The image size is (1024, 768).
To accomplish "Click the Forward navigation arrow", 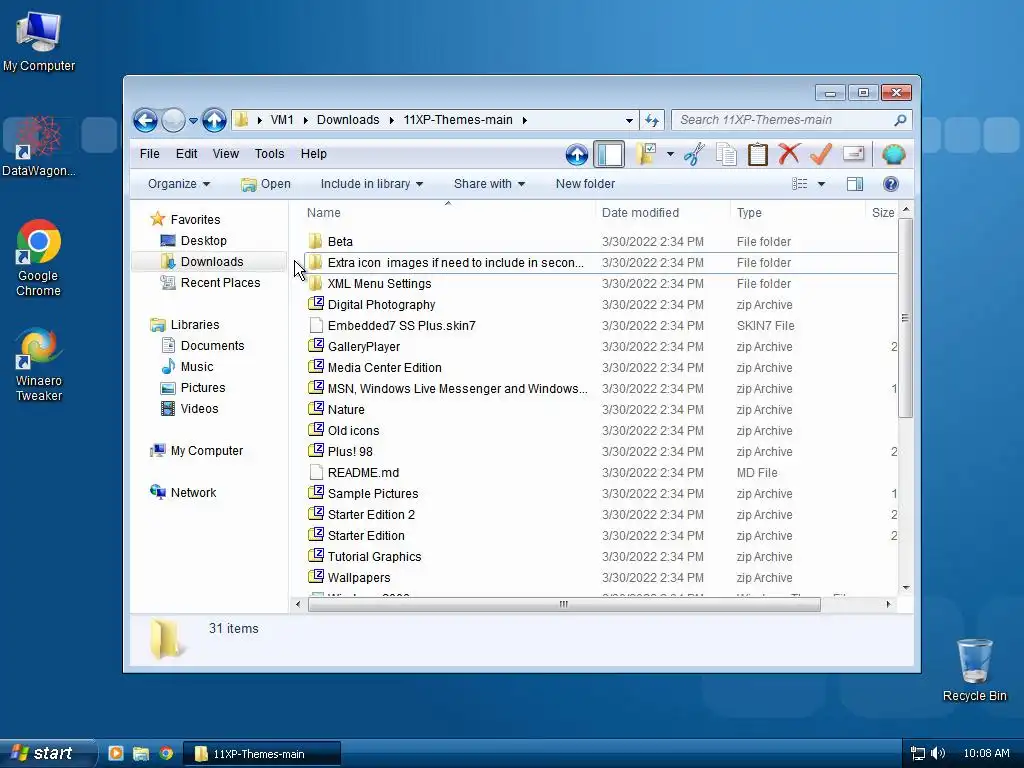I will 173,120.
